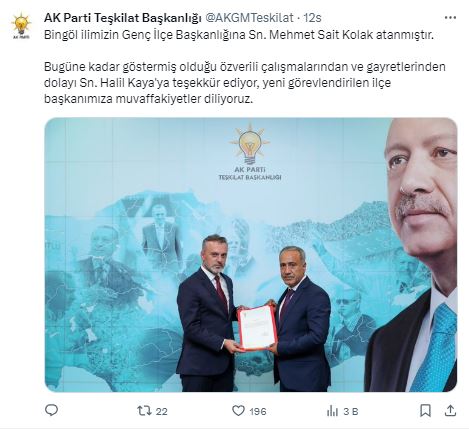
Task: Open the tweet via the 12s timestamp
Action: point(312,18)
